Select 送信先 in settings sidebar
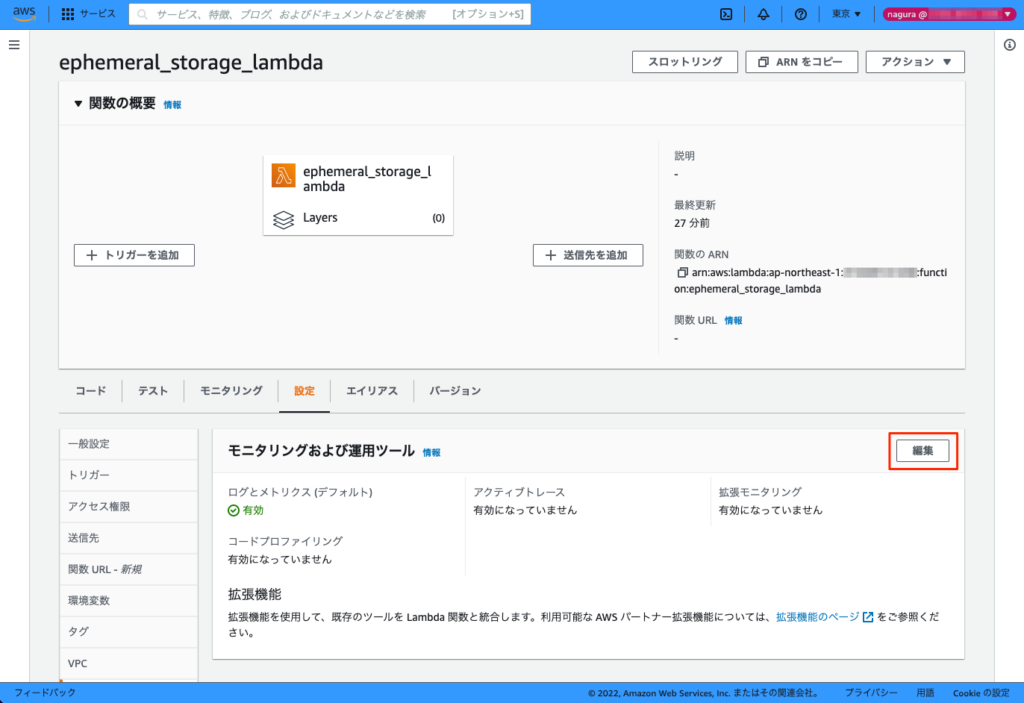 (129, 538)
